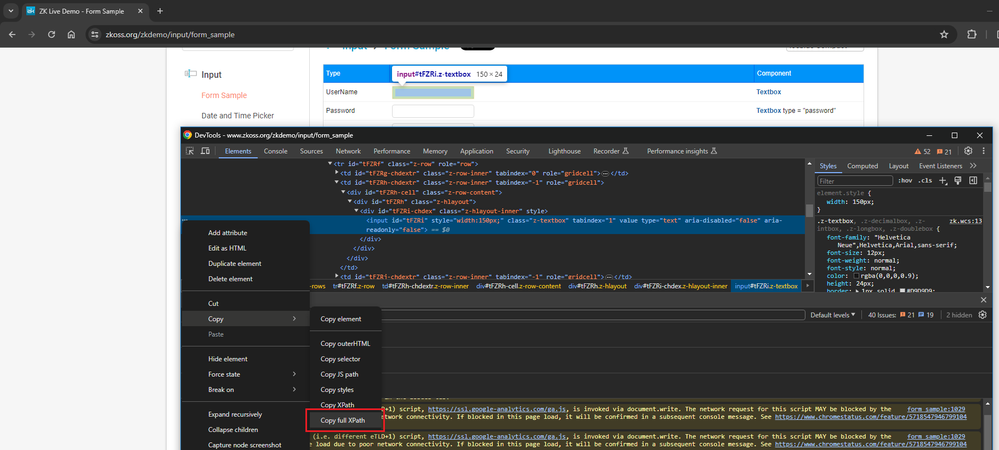The width and height of the screenshot is (999, 450).
Task: Open the Form Sample sidebar link
Action: pos(224,95)
